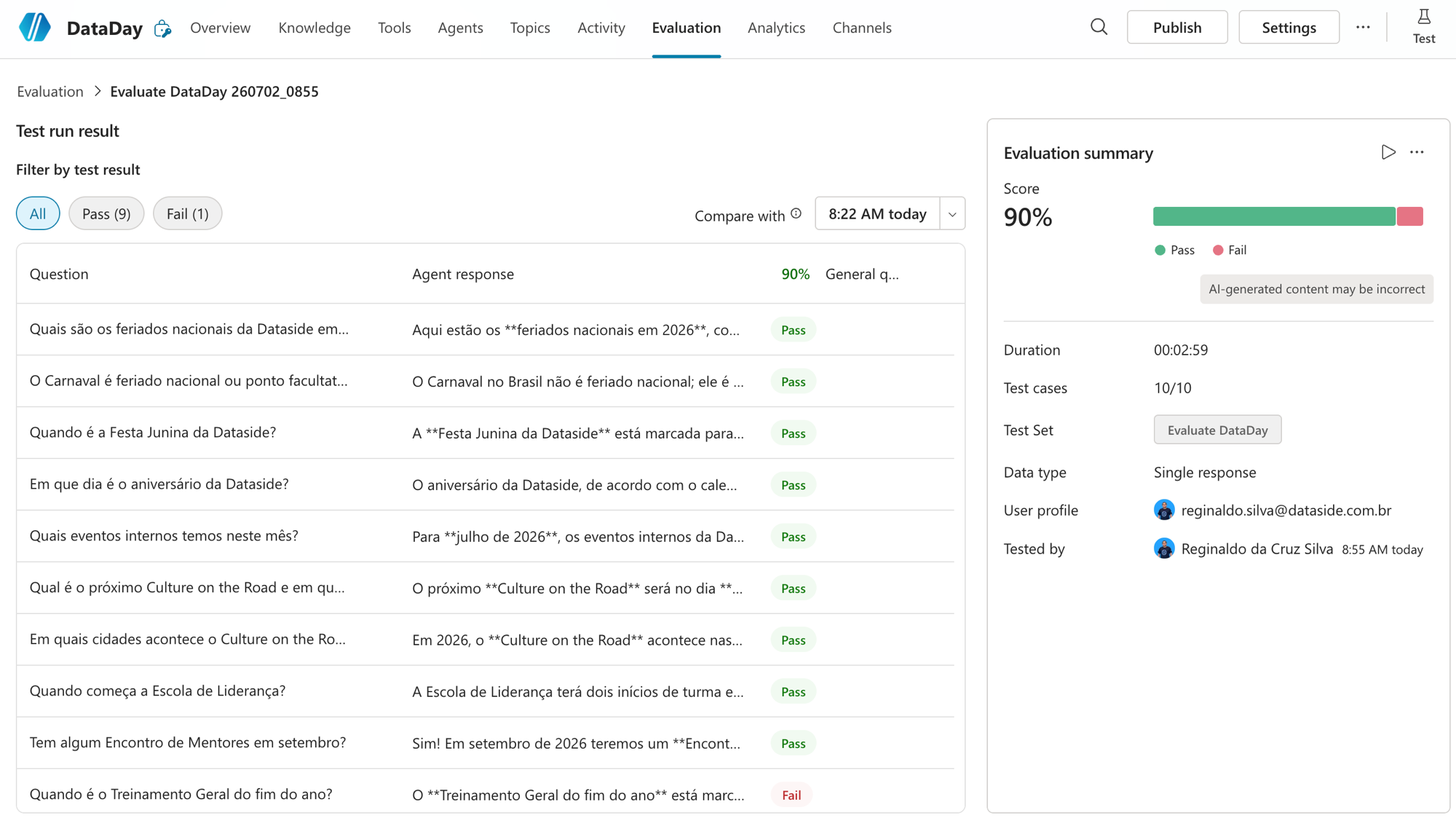This screenshot has height=823, width=1456.
Task: Open the Test flask panel
Action: (1423, 28)
